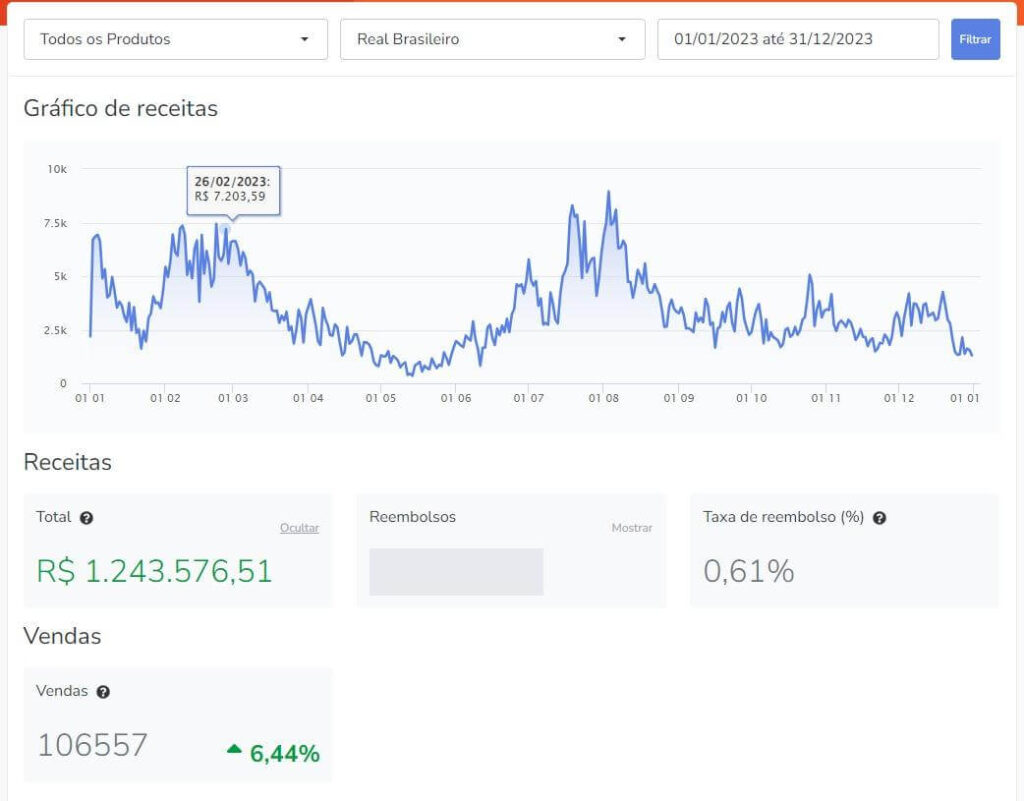This screenshot has width=1024, height=801.
Task: Click the help icon beside Taxa de reembolso
Action: [879, 518]
